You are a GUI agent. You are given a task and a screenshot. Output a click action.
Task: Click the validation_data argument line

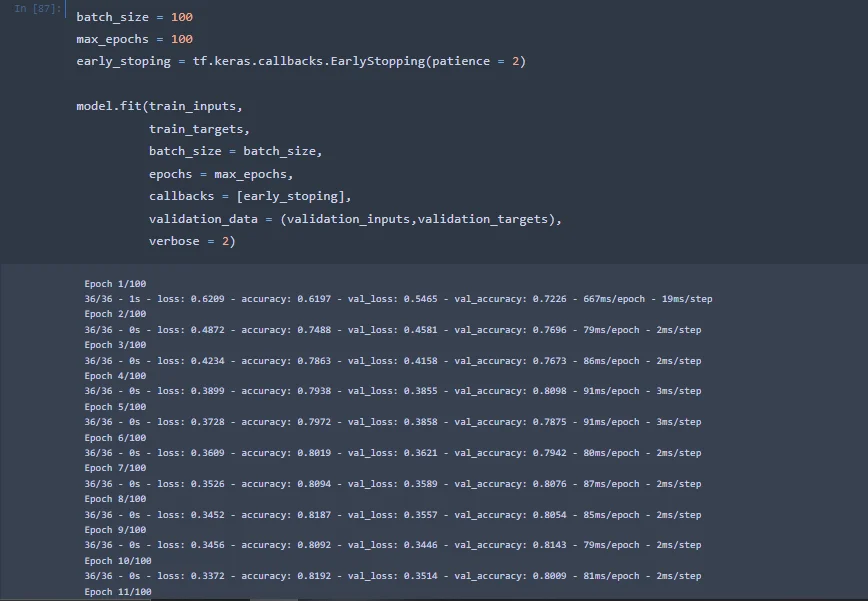click(355, 219)
